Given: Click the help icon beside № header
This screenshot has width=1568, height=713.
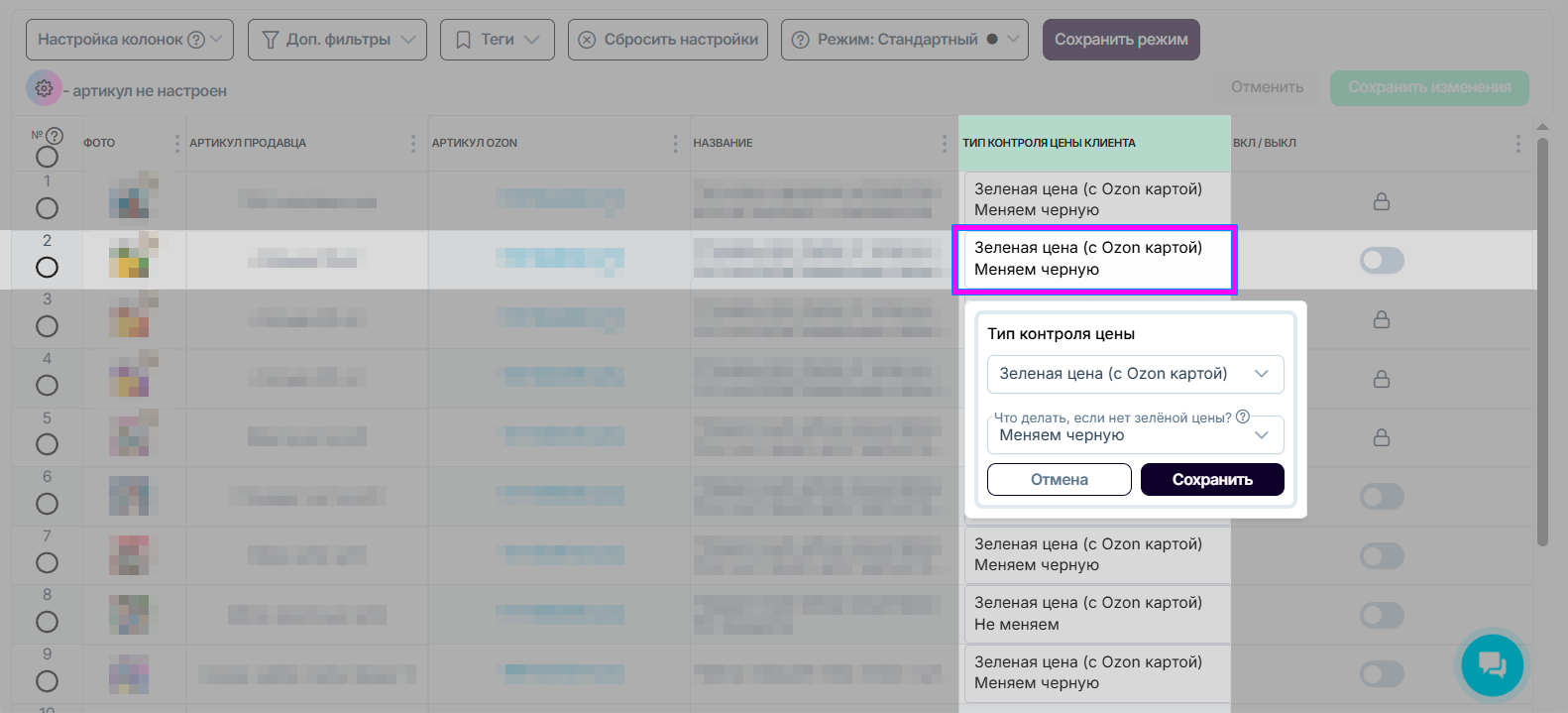Looking at the screenshot, I should pyautogui.click(x=55, y=136).
